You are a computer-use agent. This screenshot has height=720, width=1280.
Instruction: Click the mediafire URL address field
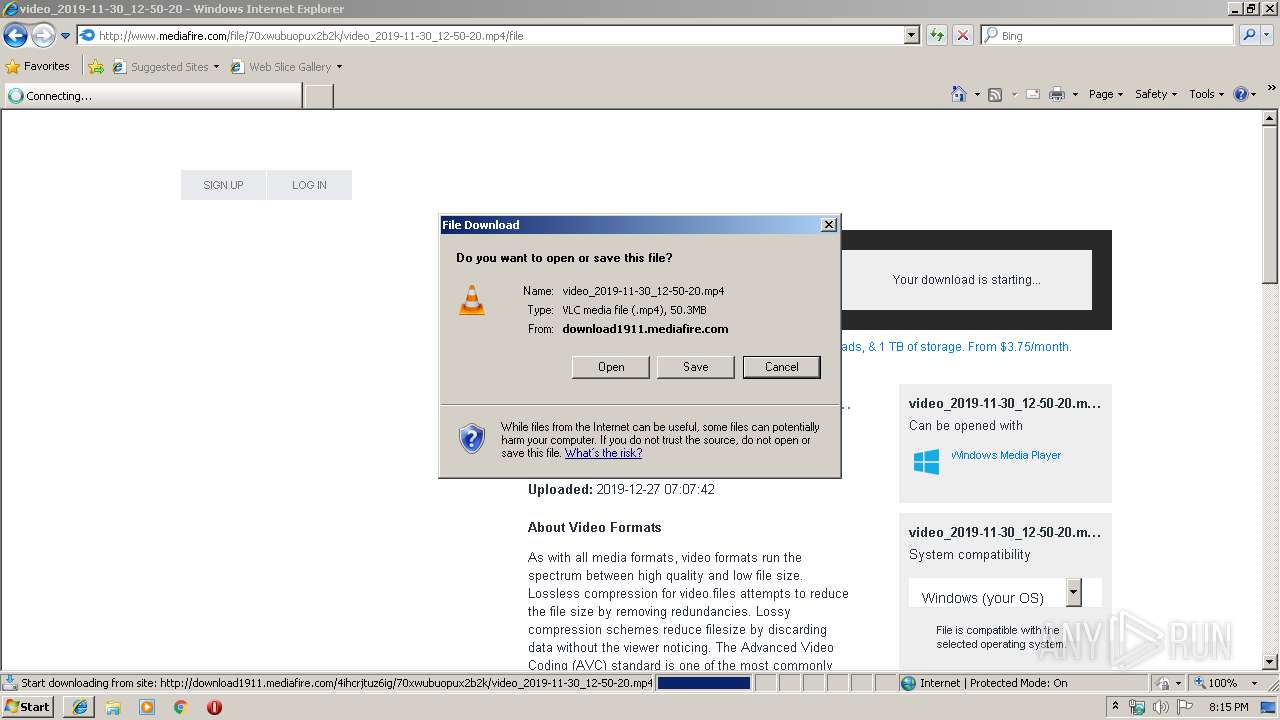[x=490, y=35]
